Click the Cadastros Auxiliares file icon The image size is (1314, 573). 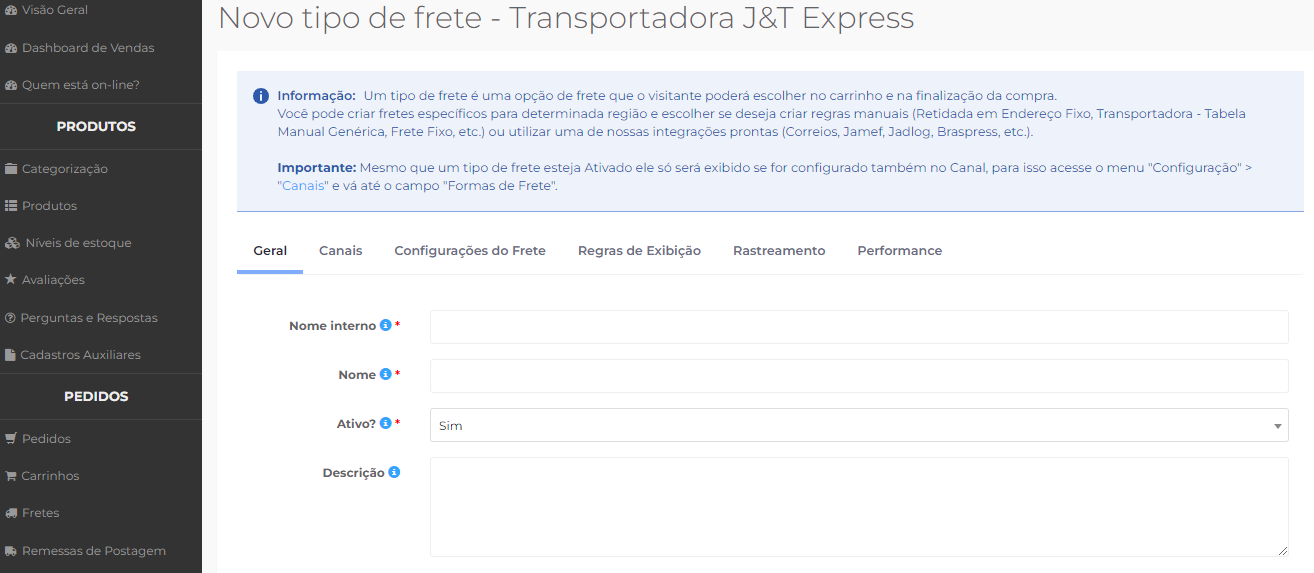11,355
